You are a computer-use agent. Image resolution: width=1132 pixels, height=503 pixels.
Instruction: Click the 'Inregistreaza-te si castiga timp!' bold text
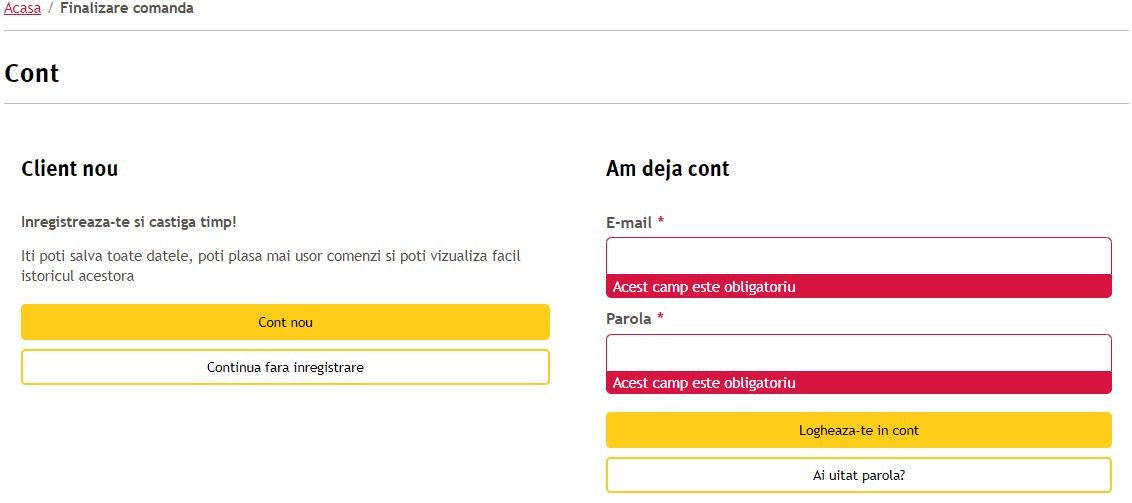pyautogui.click(x=129, y=222)
